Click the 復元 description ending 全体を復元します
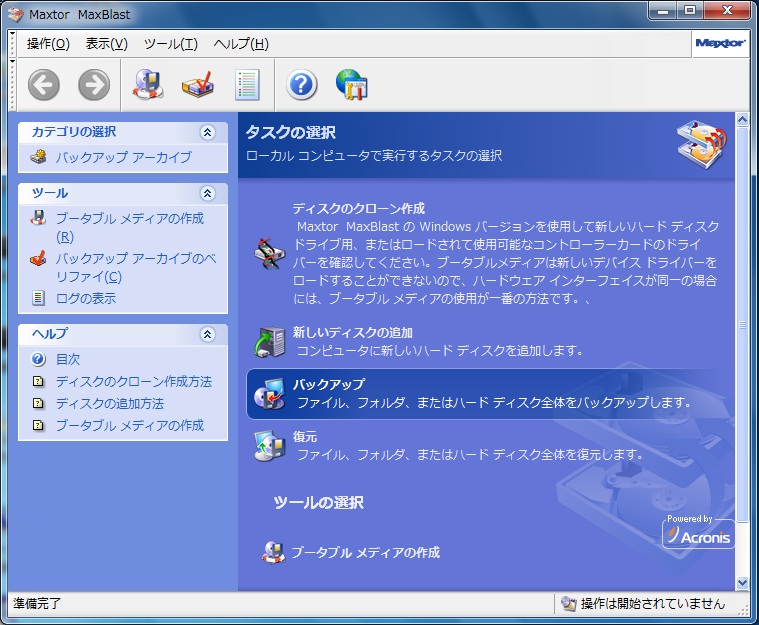The width and height of the screenshot is (759, 625). pyautogui.click(x=470, y=454)
